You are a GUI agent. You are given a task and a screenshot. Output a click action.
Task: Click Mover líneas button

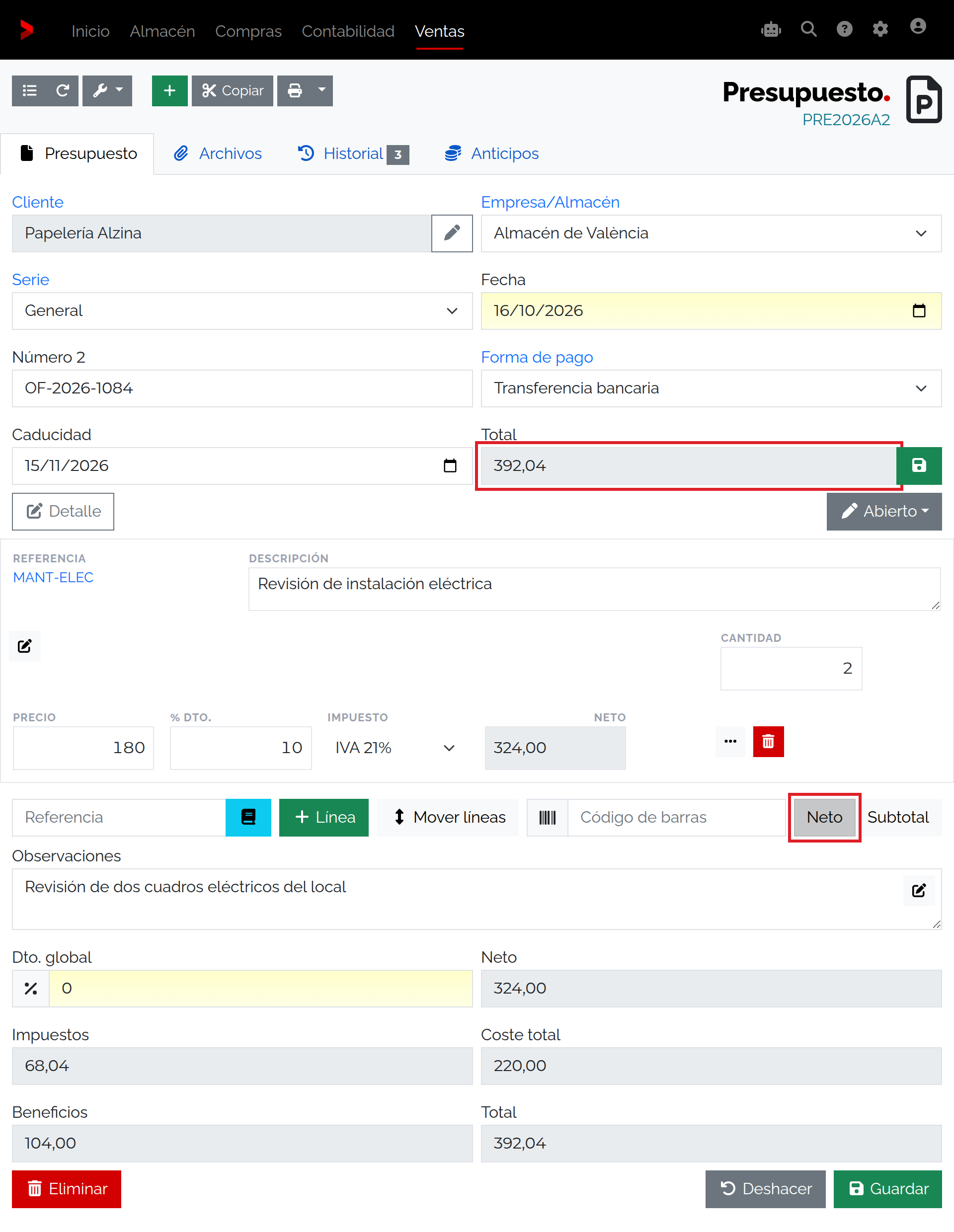[447, 817]
